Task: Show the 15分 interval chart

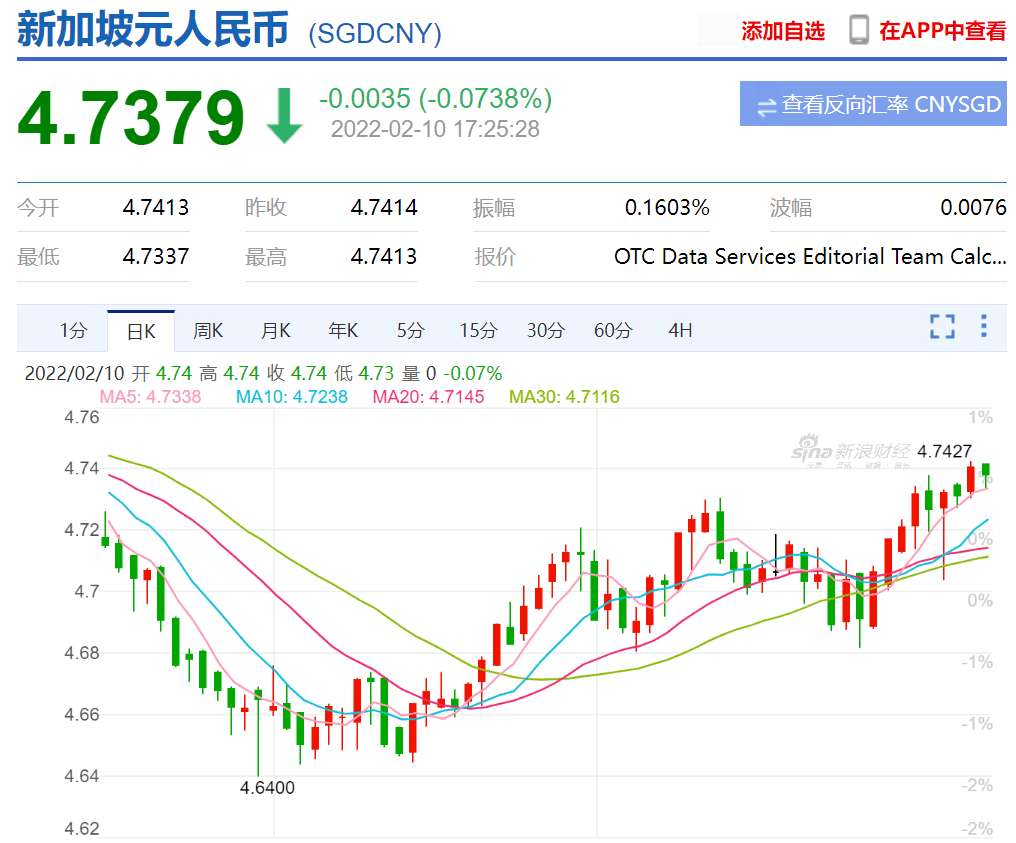Action: pos(478,330)
